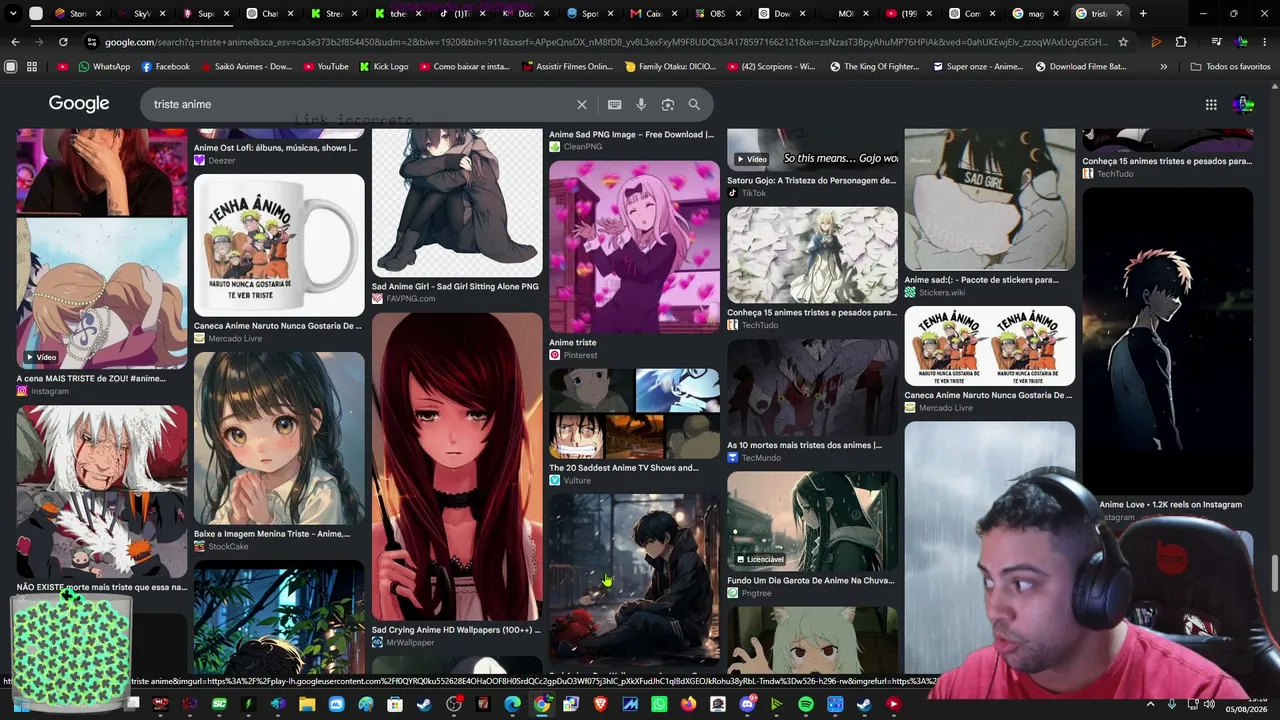Switch to the SkyV browser tab
Image resolution: width=1280 pixels, height=720 pixels.
coord(141,14)
